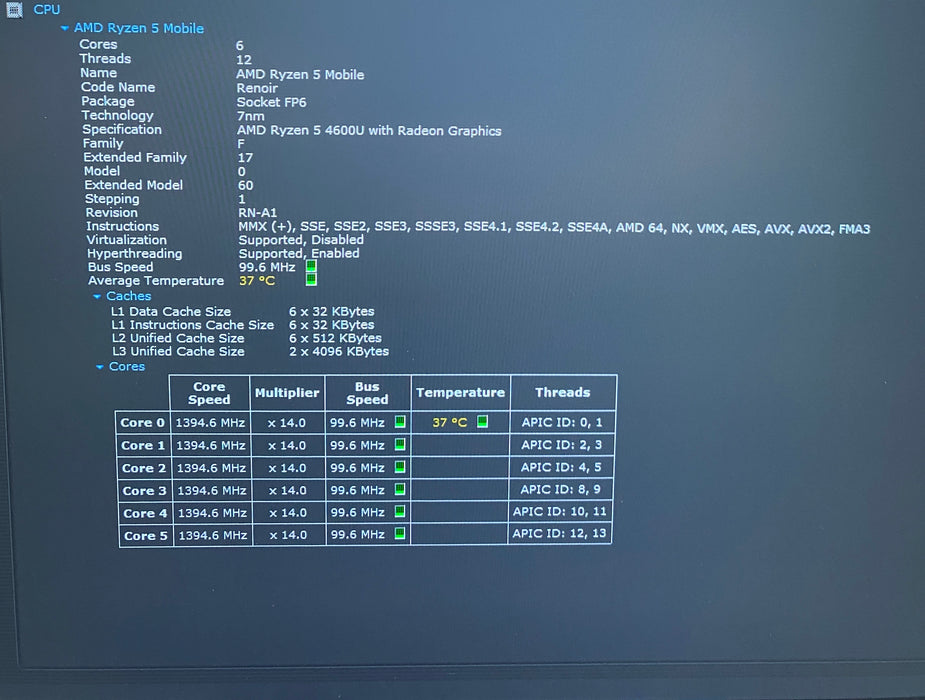Click the Multiplier column header
The image size is (925, 700).
[287, 393]
